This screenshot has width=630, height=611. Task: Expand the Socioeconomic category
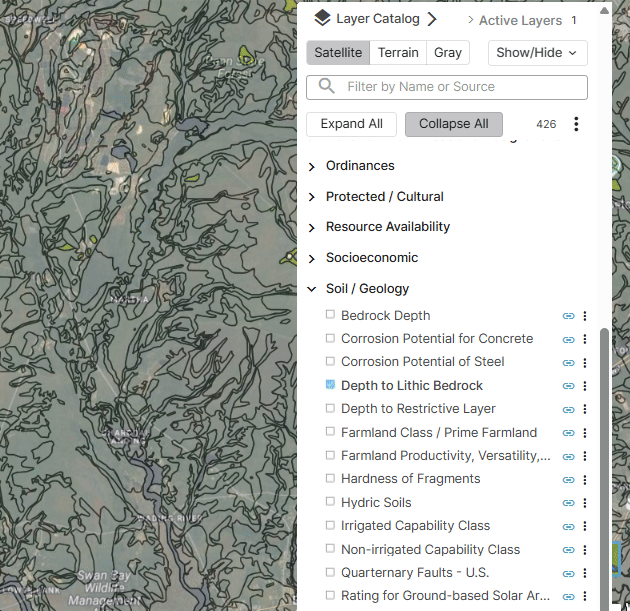tap(311, 259)
